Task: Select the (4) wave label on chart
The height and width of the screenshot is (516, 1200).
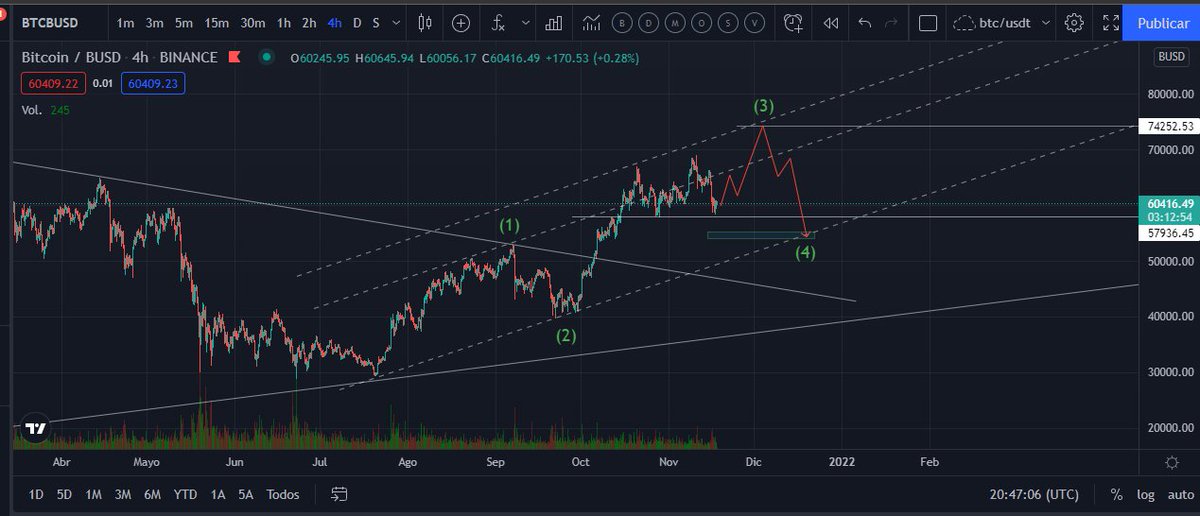Action: (x=805, y=252)
